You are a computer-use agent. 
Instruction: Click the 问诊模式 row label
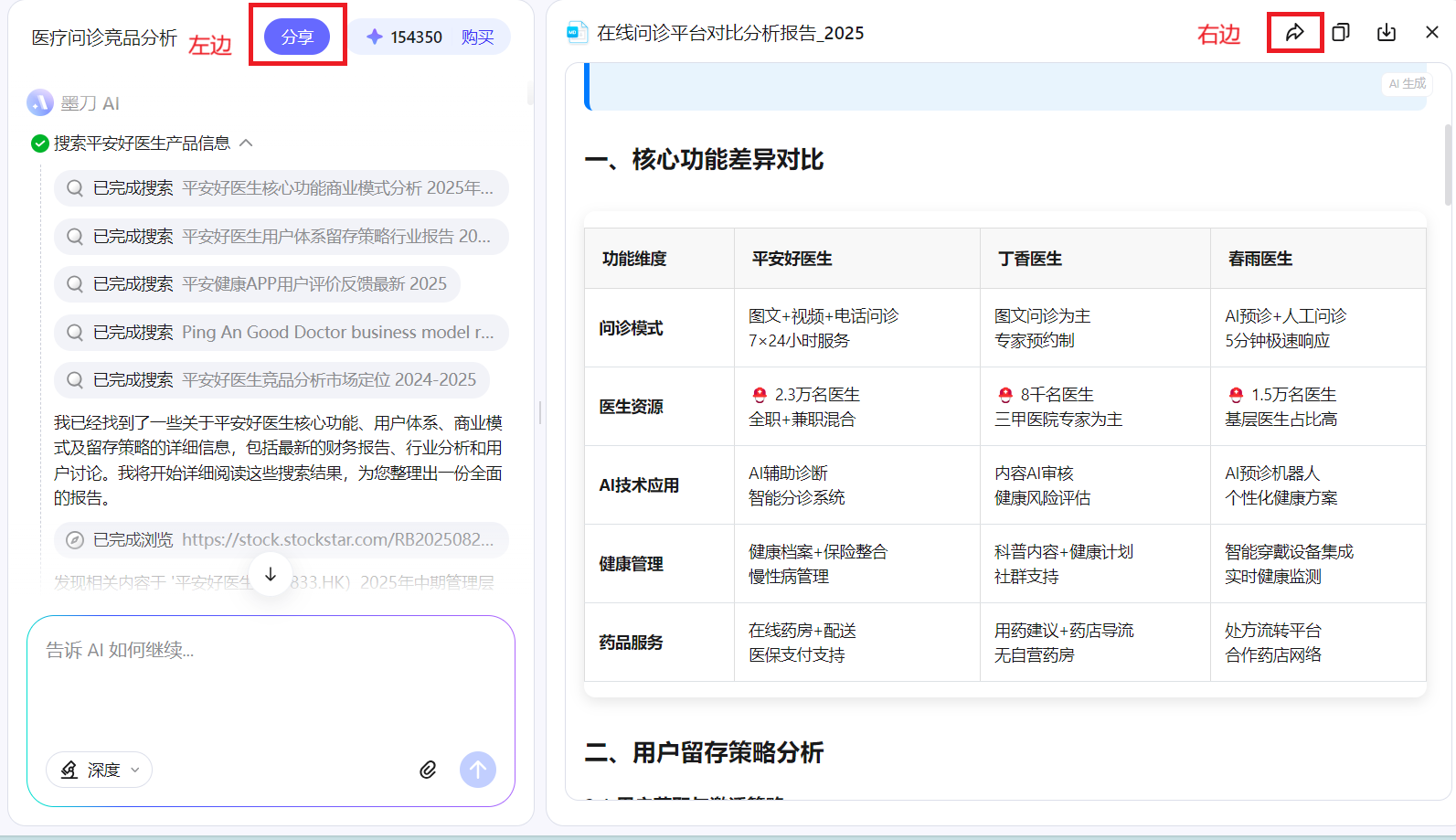click(632, 328)
